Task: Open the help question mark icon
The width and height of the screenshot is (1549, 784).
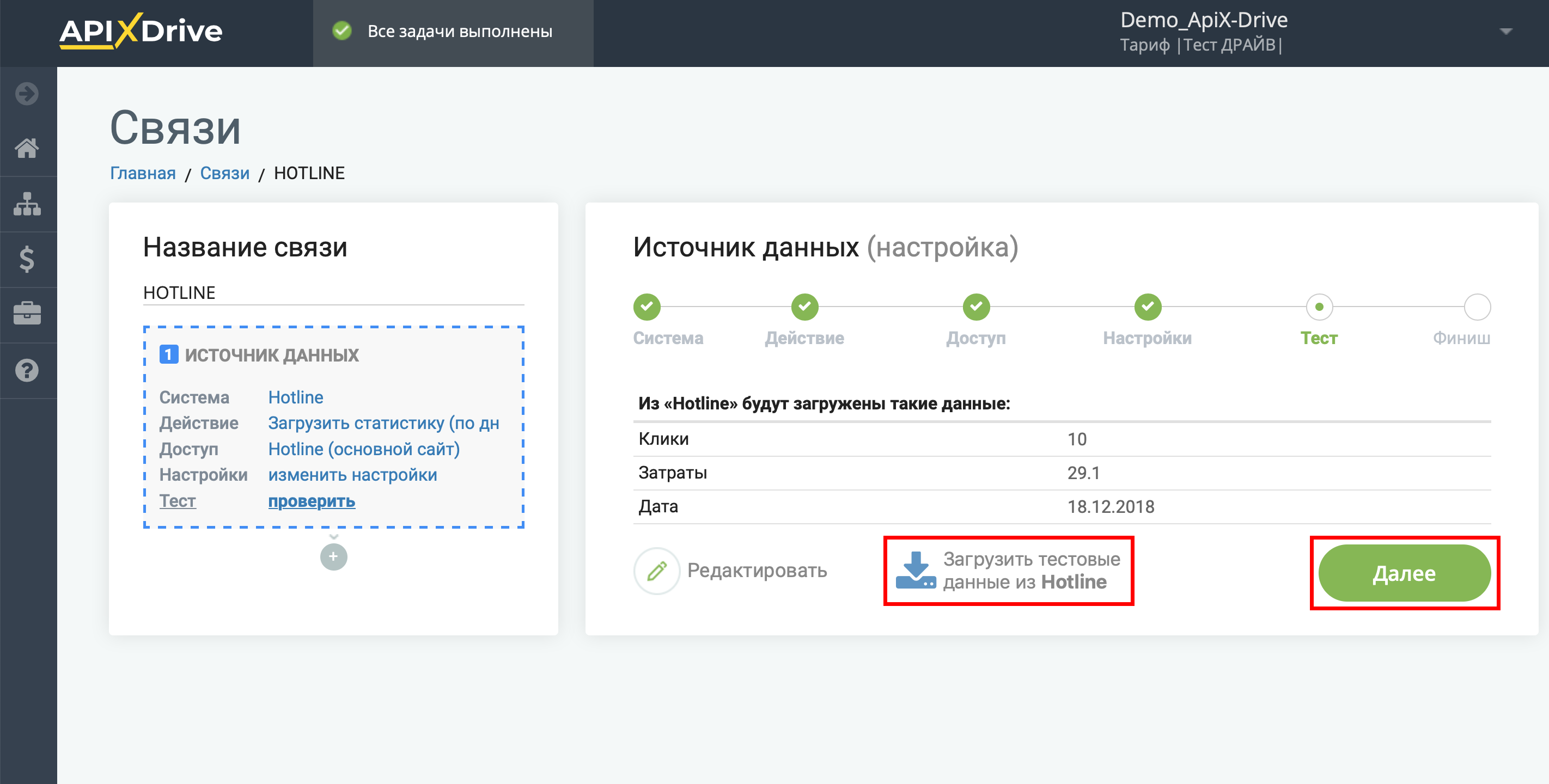Action: (x=27, y=370)
